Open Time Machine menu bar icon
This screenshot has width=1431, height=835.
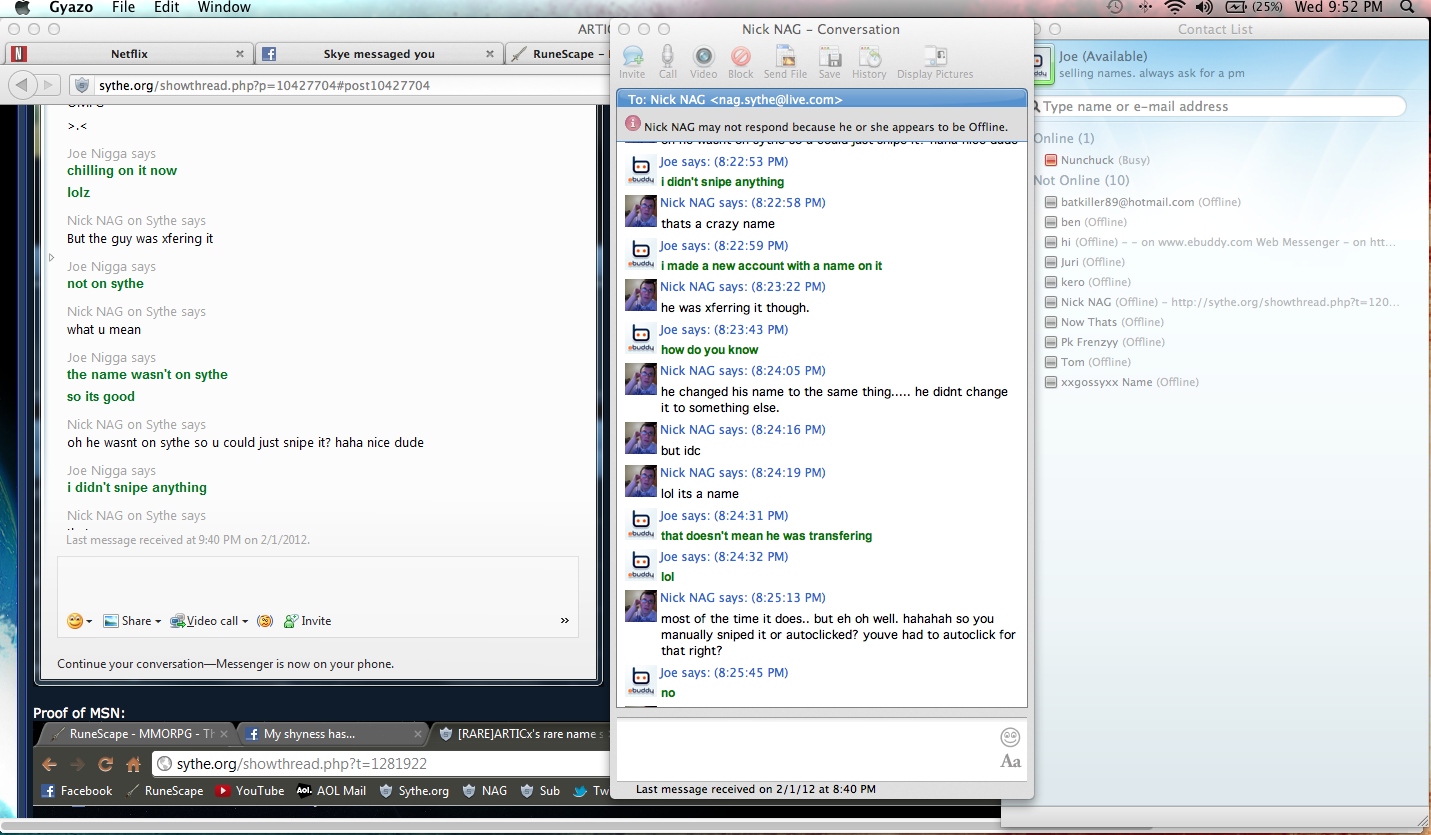(x=1115, y=8)
